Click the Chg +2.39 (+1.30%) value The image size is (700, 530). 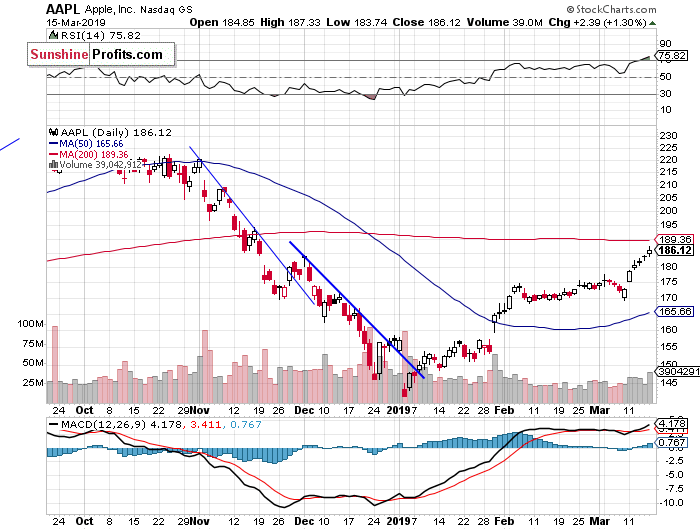point(597,22)
